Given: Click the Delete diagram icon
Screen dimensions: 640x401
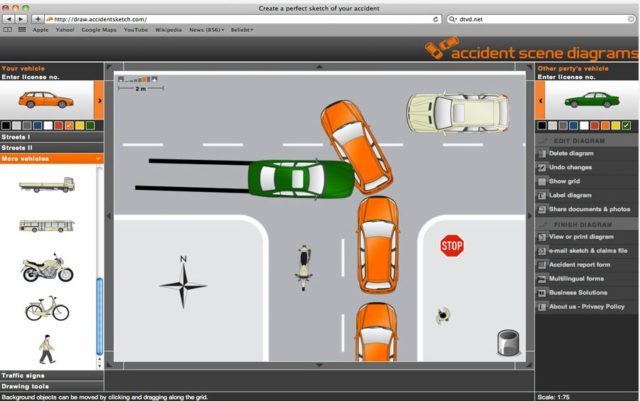Looking at the screenshot, I should point(542,154).
